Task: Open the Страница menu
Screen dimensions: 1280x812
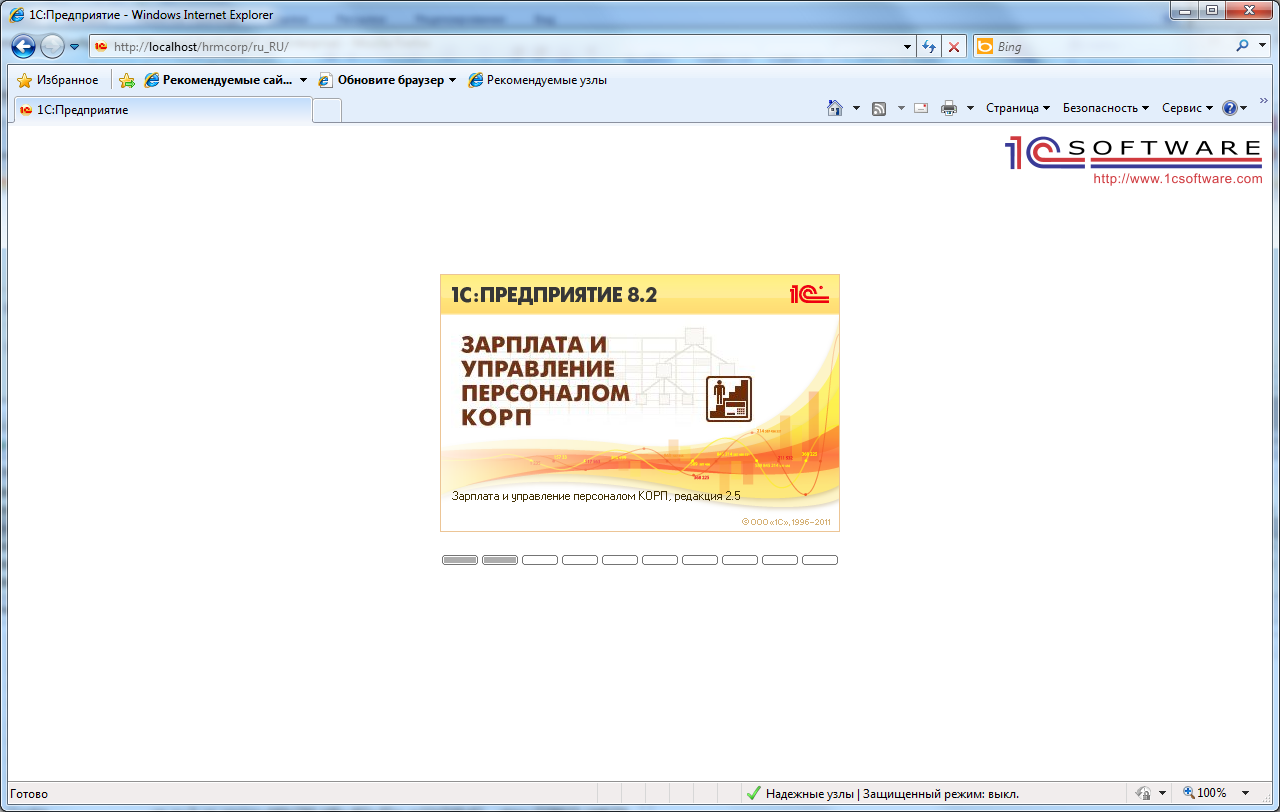Action: tap(1018, 108)
